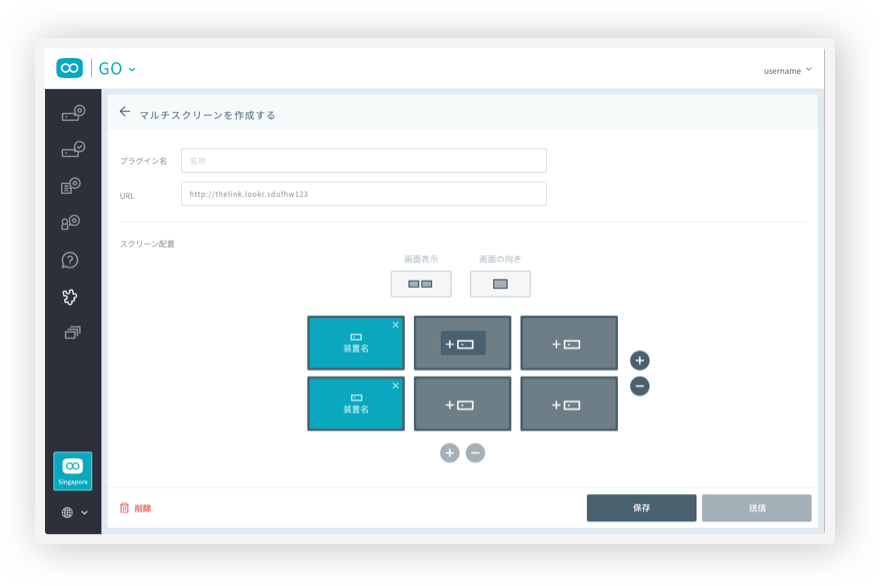Add a device to the top-middle screen slot
This screenshot has width=880, height=586.
pos(462,344)
